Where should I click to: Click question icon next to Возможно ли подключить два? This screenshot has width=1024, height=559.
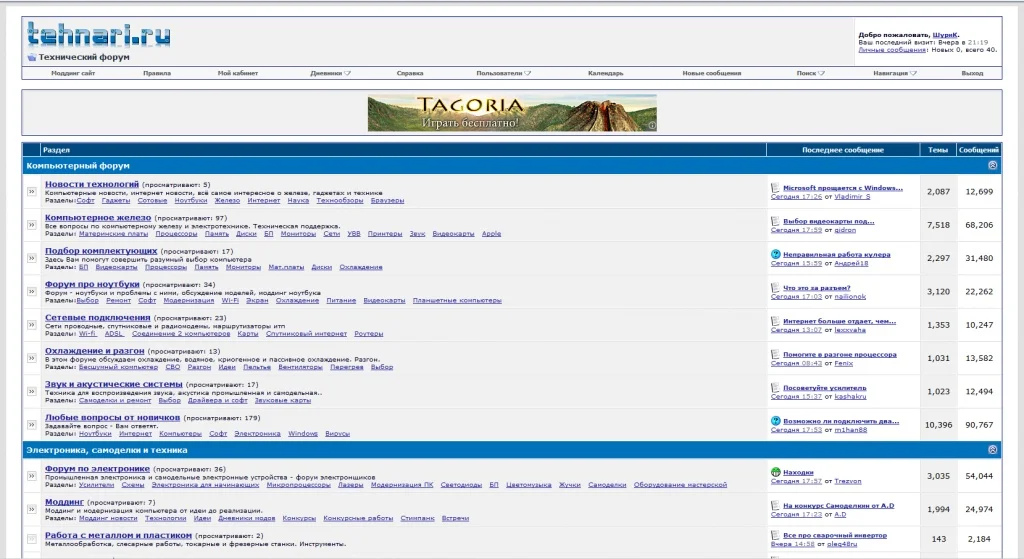point(775,421)
